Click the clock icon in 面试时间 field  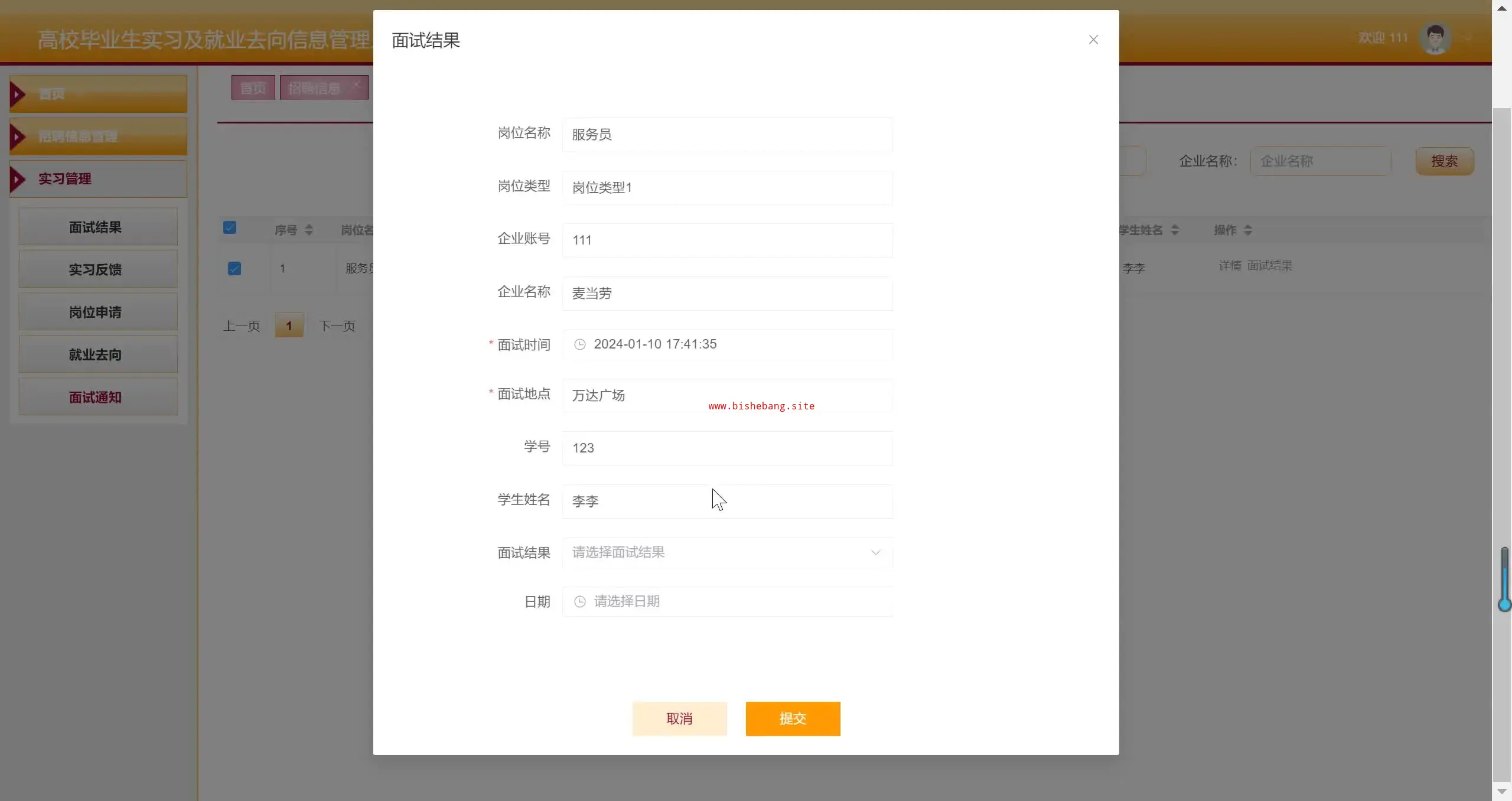pos(580,344)
